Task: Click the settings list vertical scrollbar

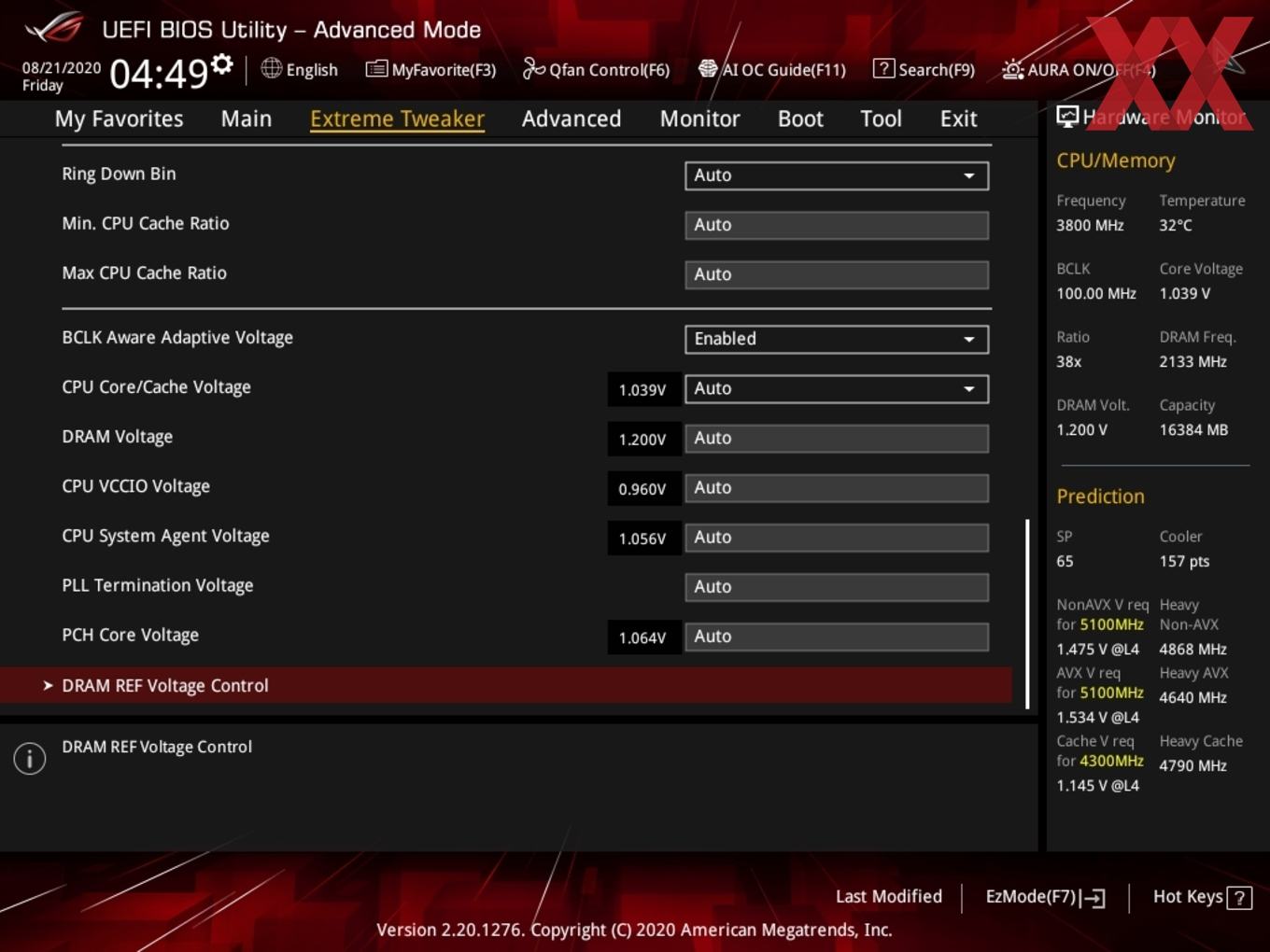Action: tap(1027, 613)
